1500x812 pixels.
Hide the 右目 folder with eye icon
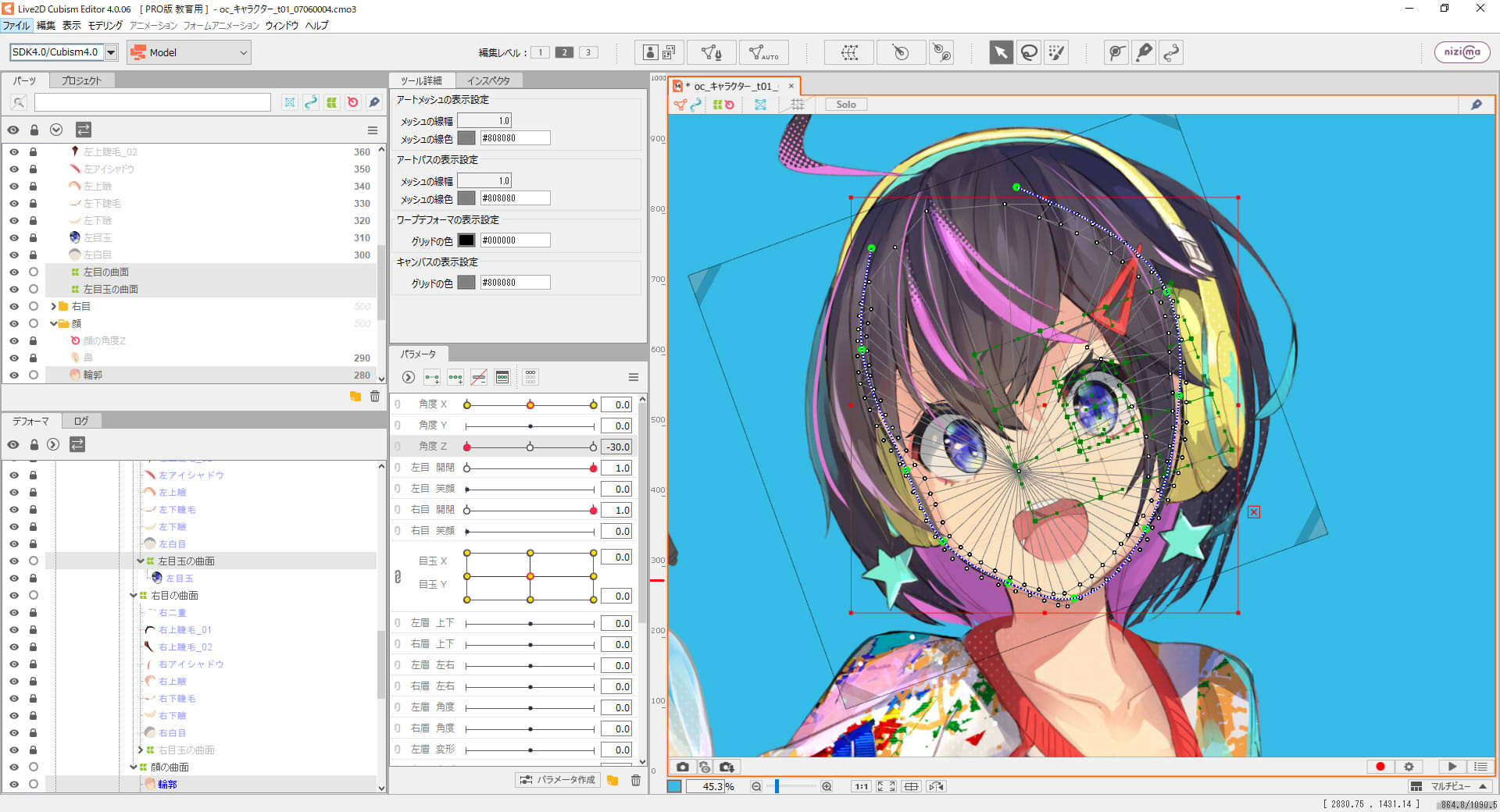tap(14, 307)
